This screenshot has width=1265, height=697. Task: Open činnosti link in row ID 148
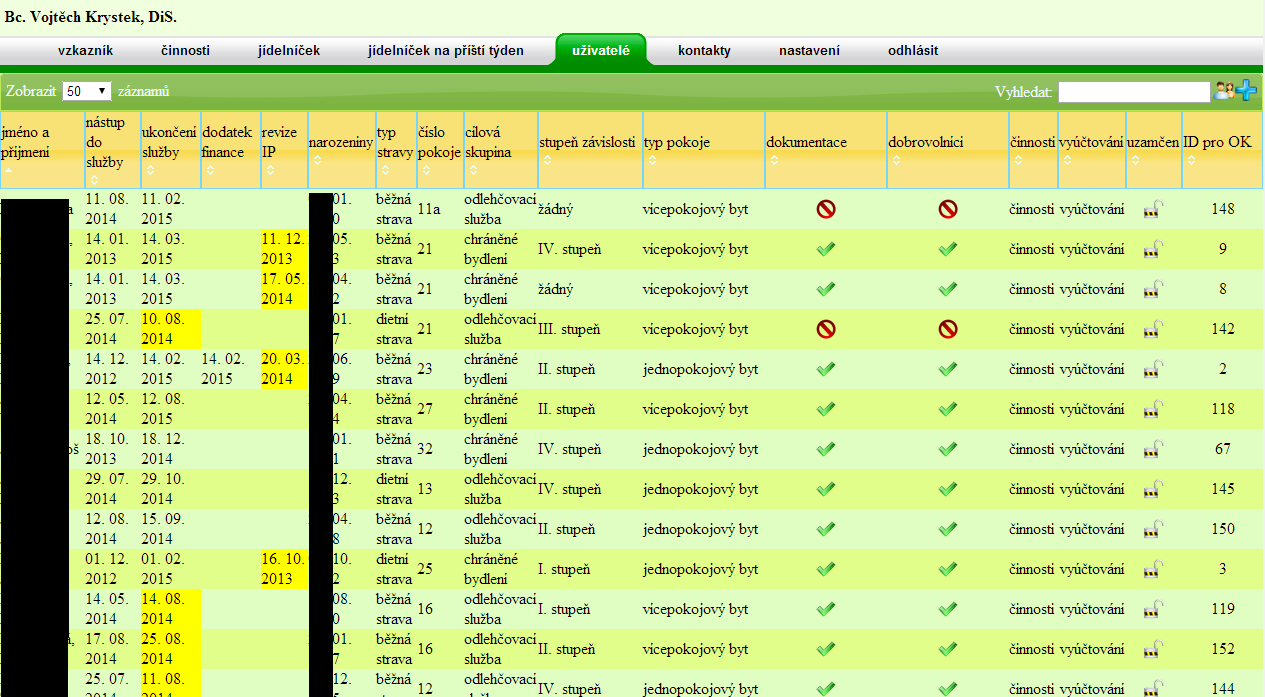pyautogui.click(x=1032, y=209)
